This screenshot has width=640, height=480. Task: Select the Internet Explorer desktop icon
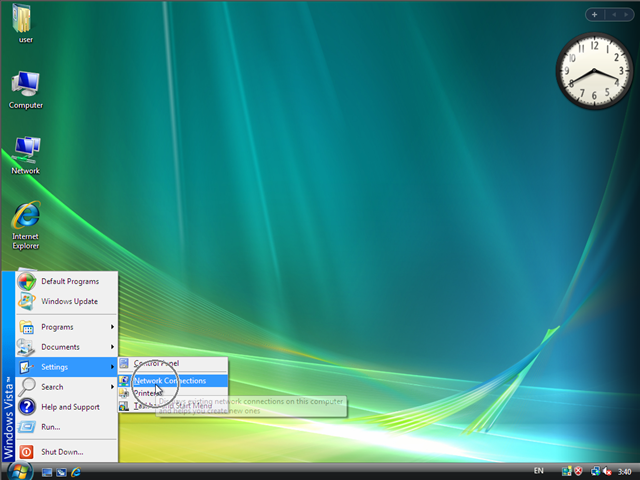coord(26,225)
